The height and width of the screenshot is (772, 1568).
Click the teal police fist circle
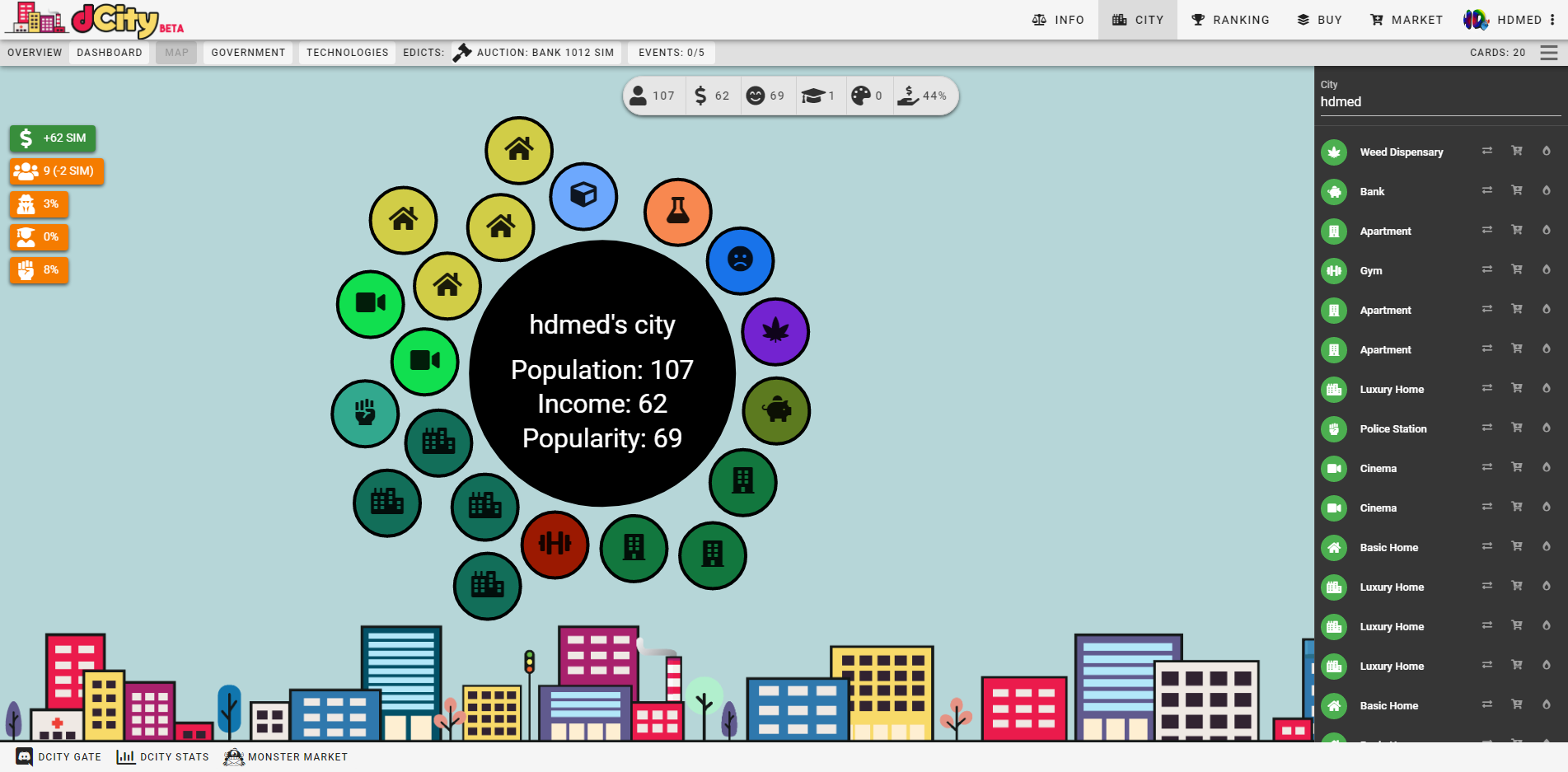[x=365, y=414]
